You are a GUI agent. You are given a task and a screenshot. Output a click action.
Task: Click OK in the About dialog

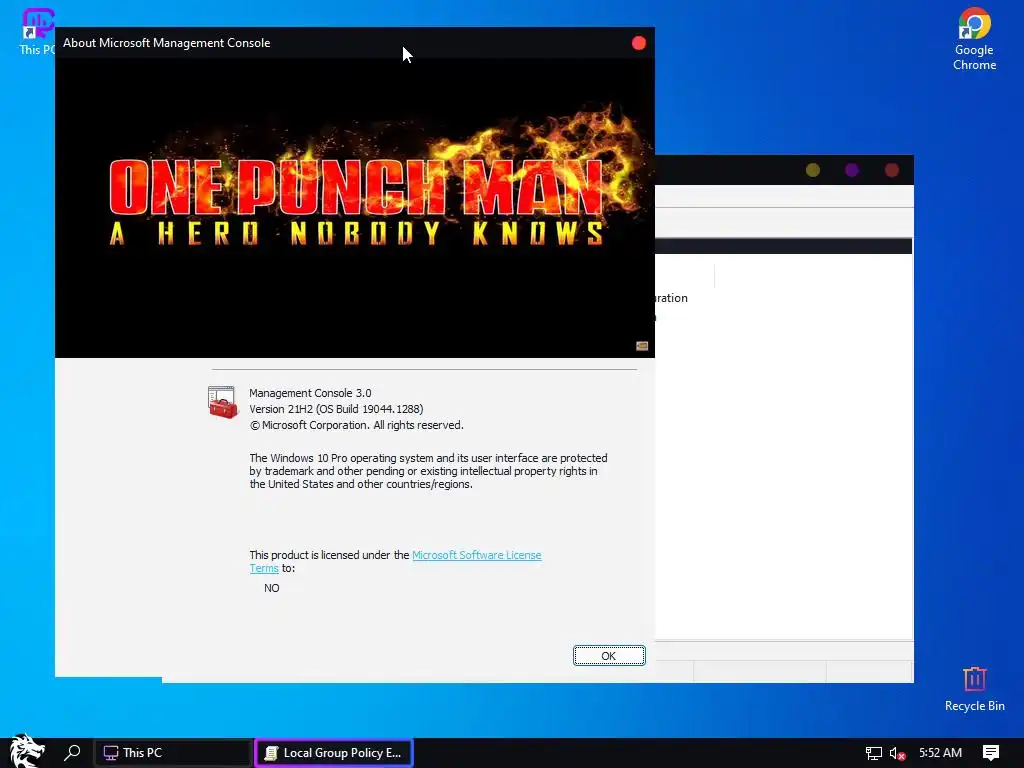tap(609, 656)
